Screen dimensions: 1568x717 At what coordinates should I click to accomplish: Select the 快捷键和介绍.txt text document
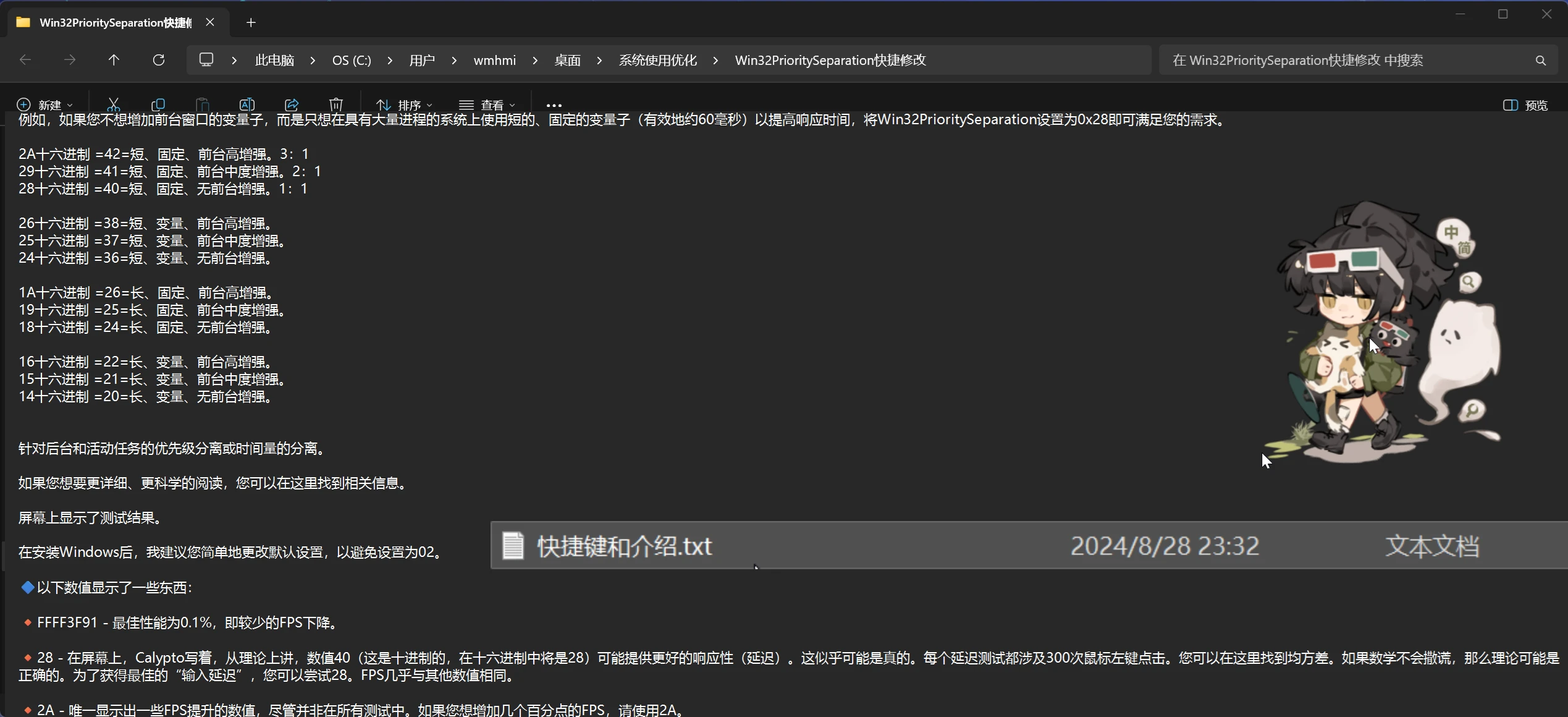624,546
